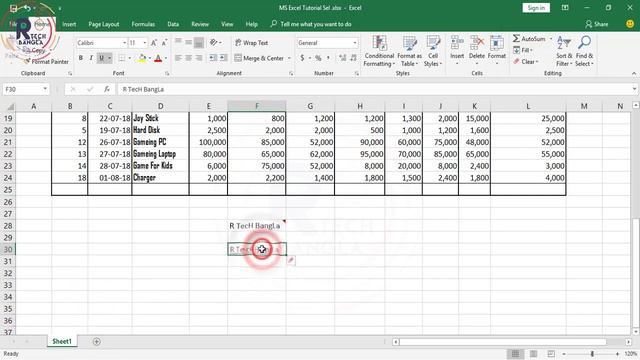Click the Share button
640x360 pixels.
pos(597,24)
